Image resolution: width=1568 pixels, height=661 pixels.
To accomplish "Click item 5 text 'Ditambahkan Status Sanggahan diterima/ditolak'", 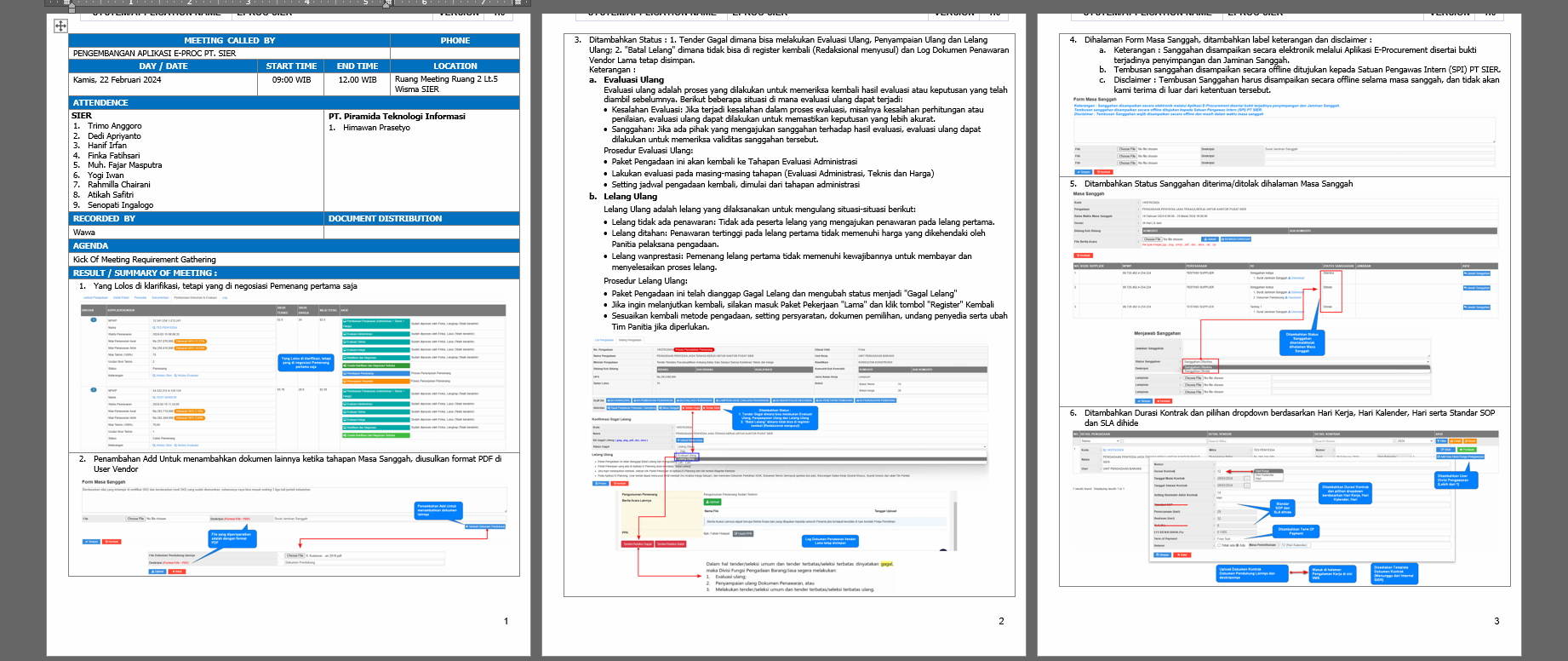I will tap(1218, 184).
